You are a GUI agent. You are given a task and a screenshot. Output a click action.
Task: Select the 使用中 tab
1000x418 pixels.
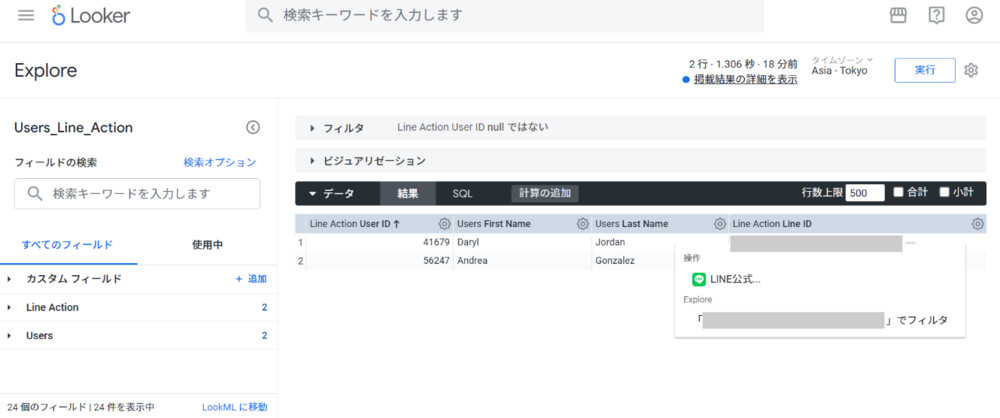(207, 244)
